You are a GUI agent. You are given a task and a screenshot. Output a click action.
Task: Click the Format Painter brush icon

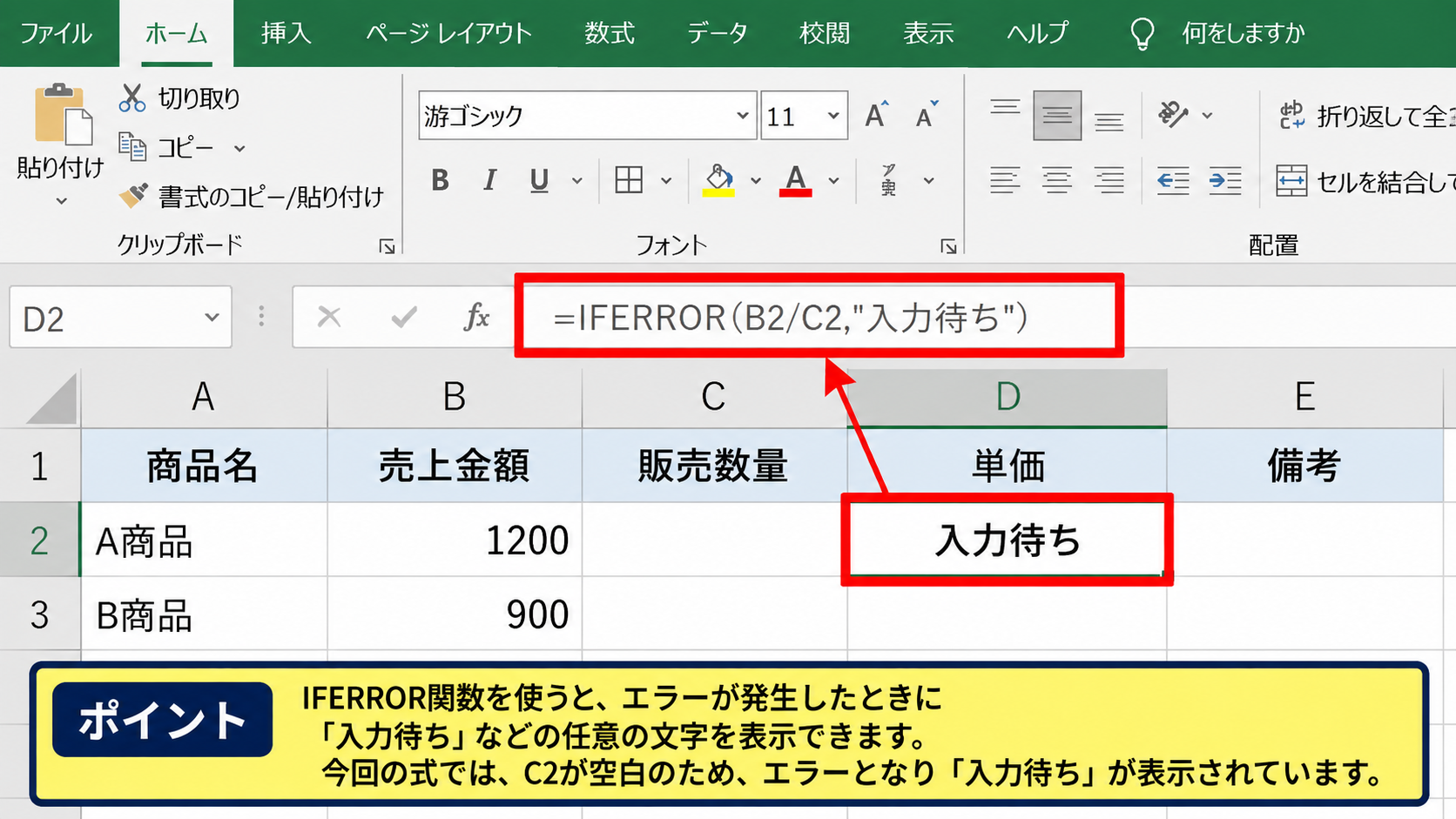[x=133, y=196]
